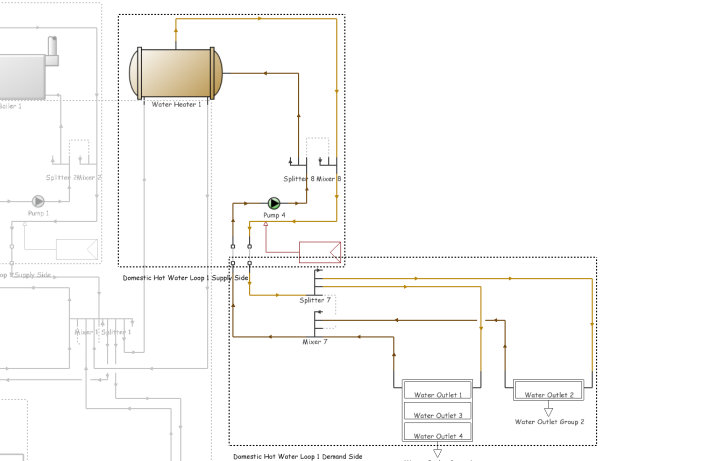Viewport: 702px width, 461px height.
Task: Click the greyed-out Pump 1 symbol
Action: pyautogui.click(x=39, y=202)
